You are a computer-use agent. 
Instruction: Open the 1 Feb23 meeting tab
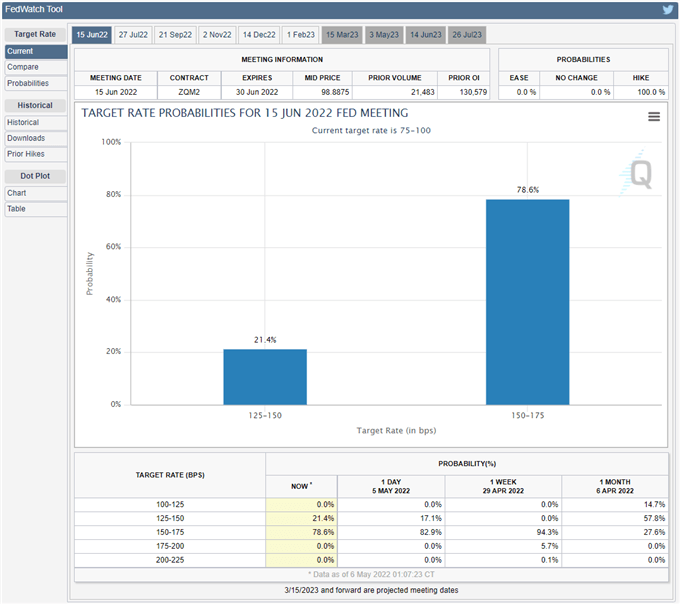pos(301,35)
